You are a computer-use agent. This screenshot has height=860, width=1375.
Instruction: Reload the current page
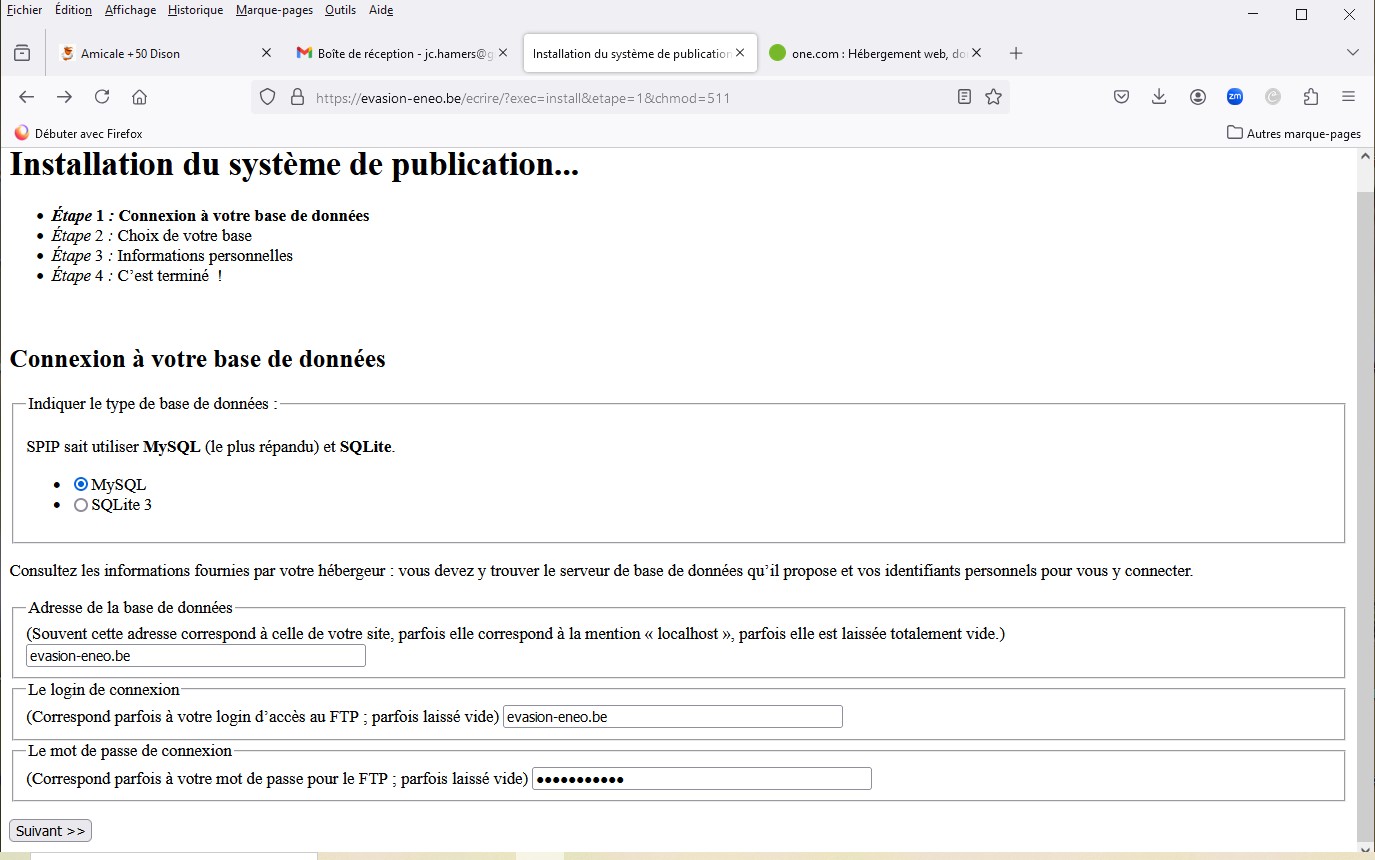click(102, 97)
